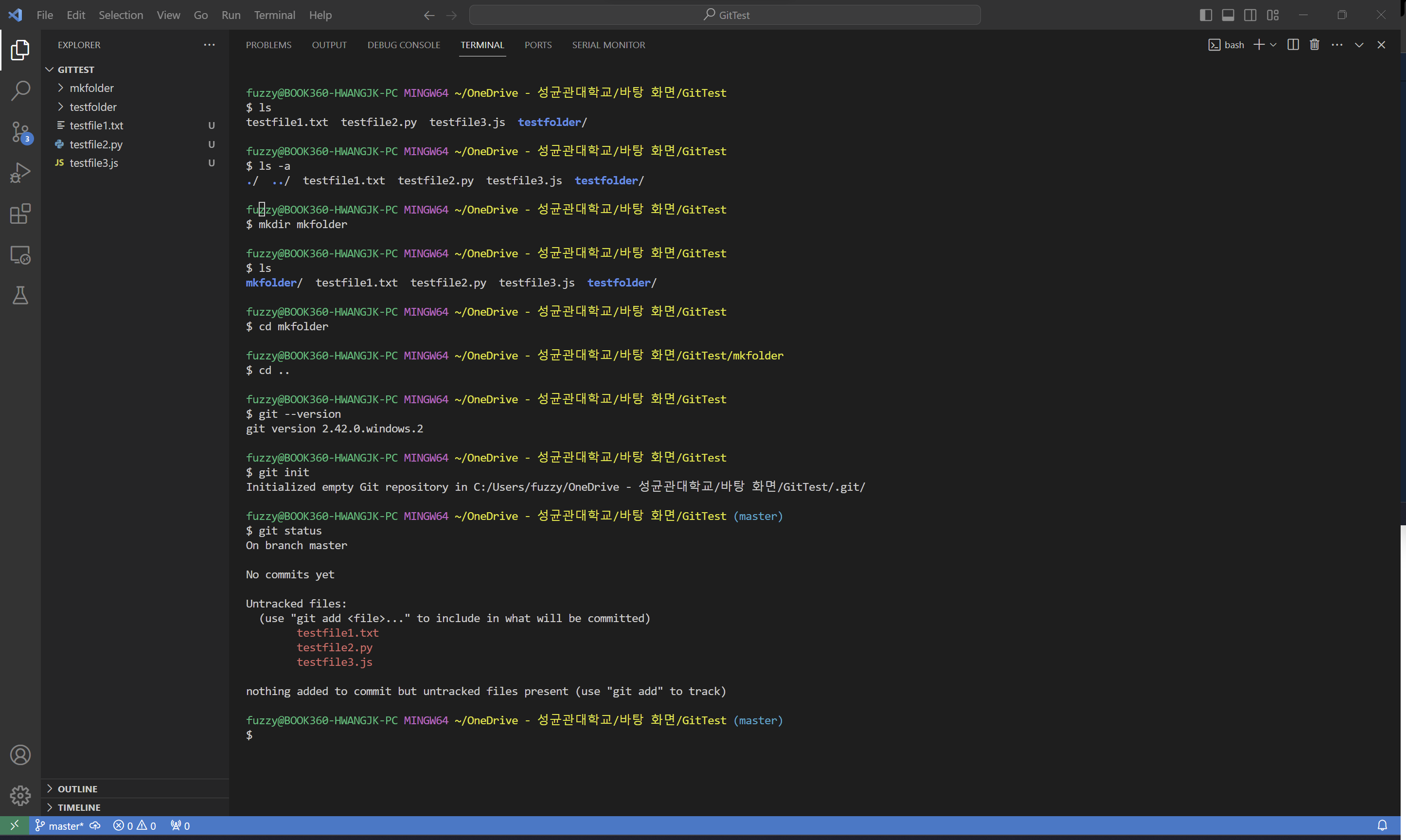Go forward navigation arrow
1406x840 pixels.
click(451, 15)
